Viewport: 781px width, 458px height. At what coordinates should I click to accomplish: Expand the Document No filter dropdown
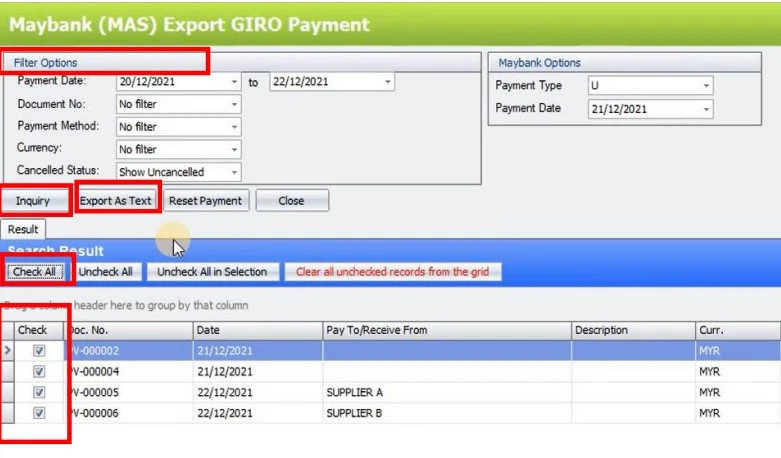click(x=234, y=104)
